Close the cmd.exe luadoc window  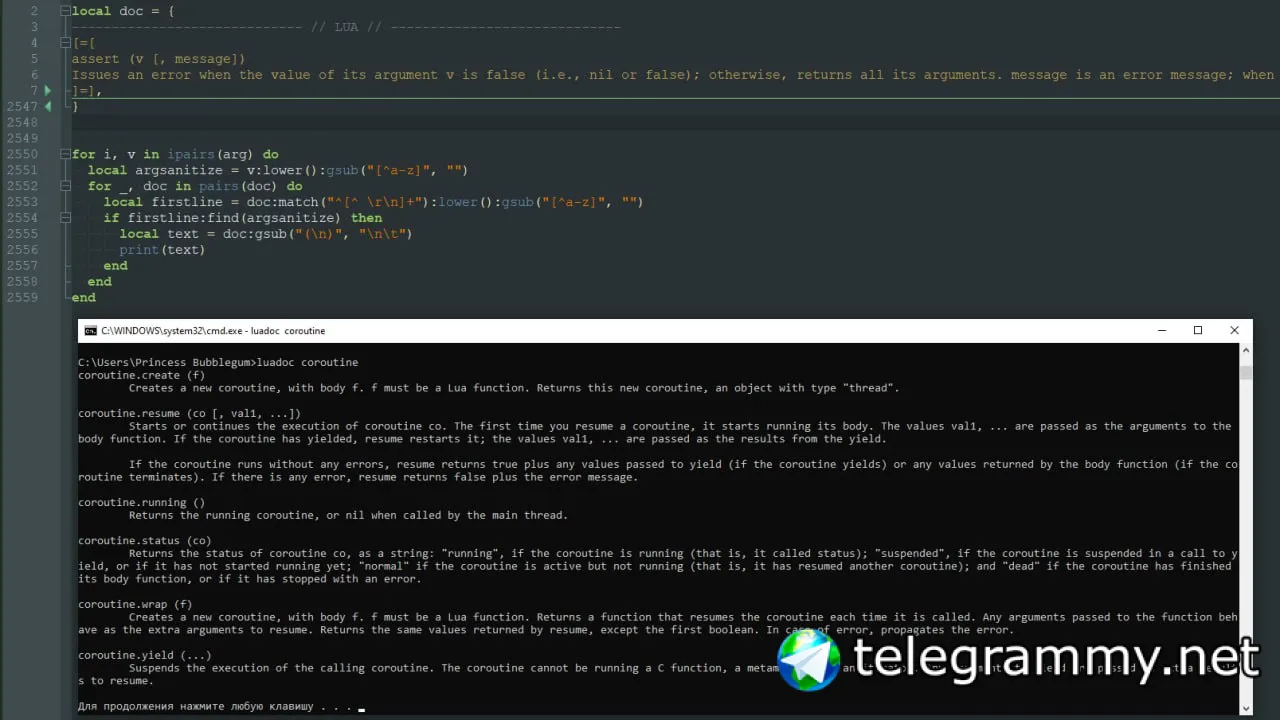(1234, 330)
